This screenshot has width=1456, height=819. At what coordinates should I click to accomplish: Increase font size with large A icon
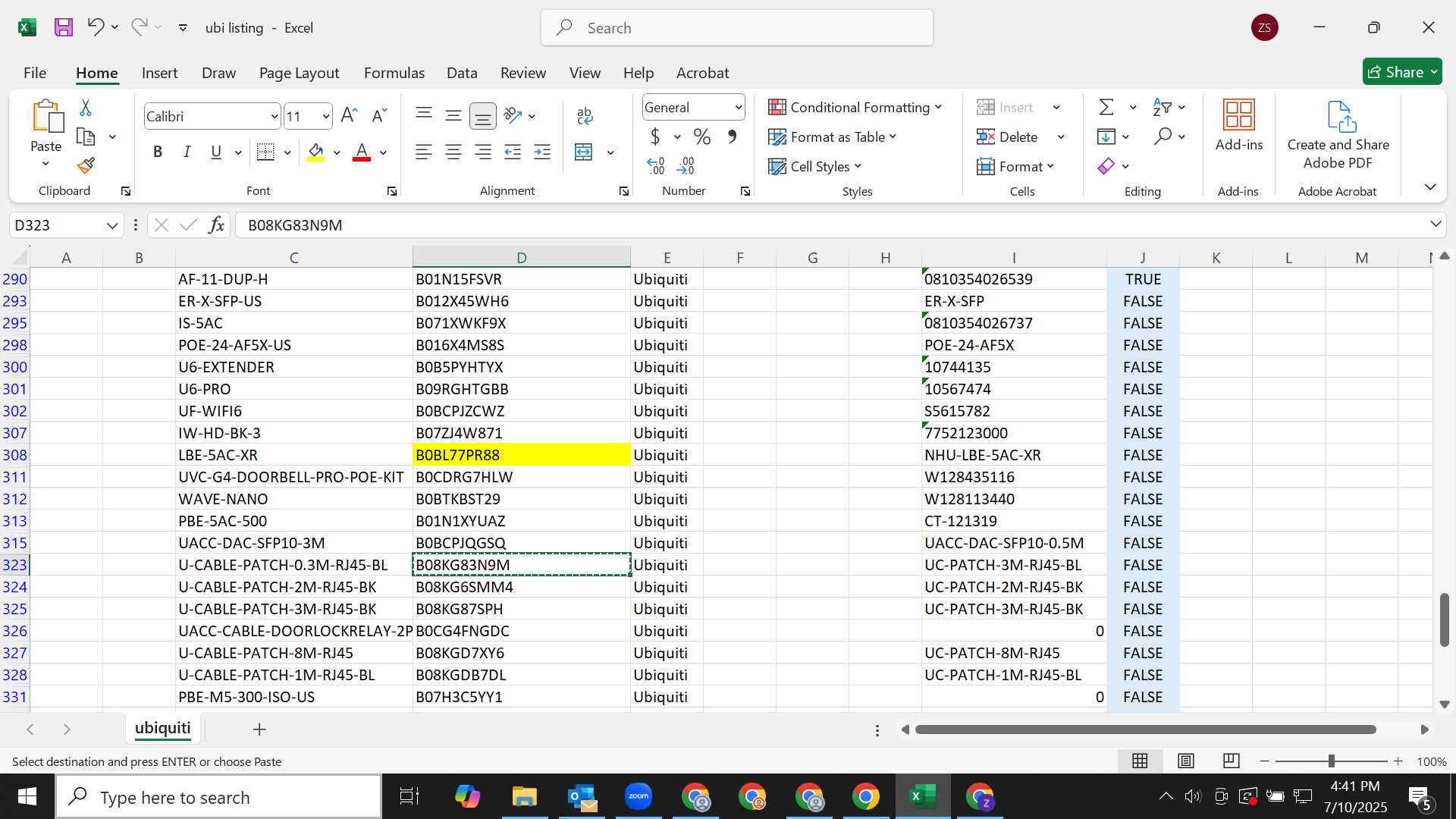coord(349,115)
